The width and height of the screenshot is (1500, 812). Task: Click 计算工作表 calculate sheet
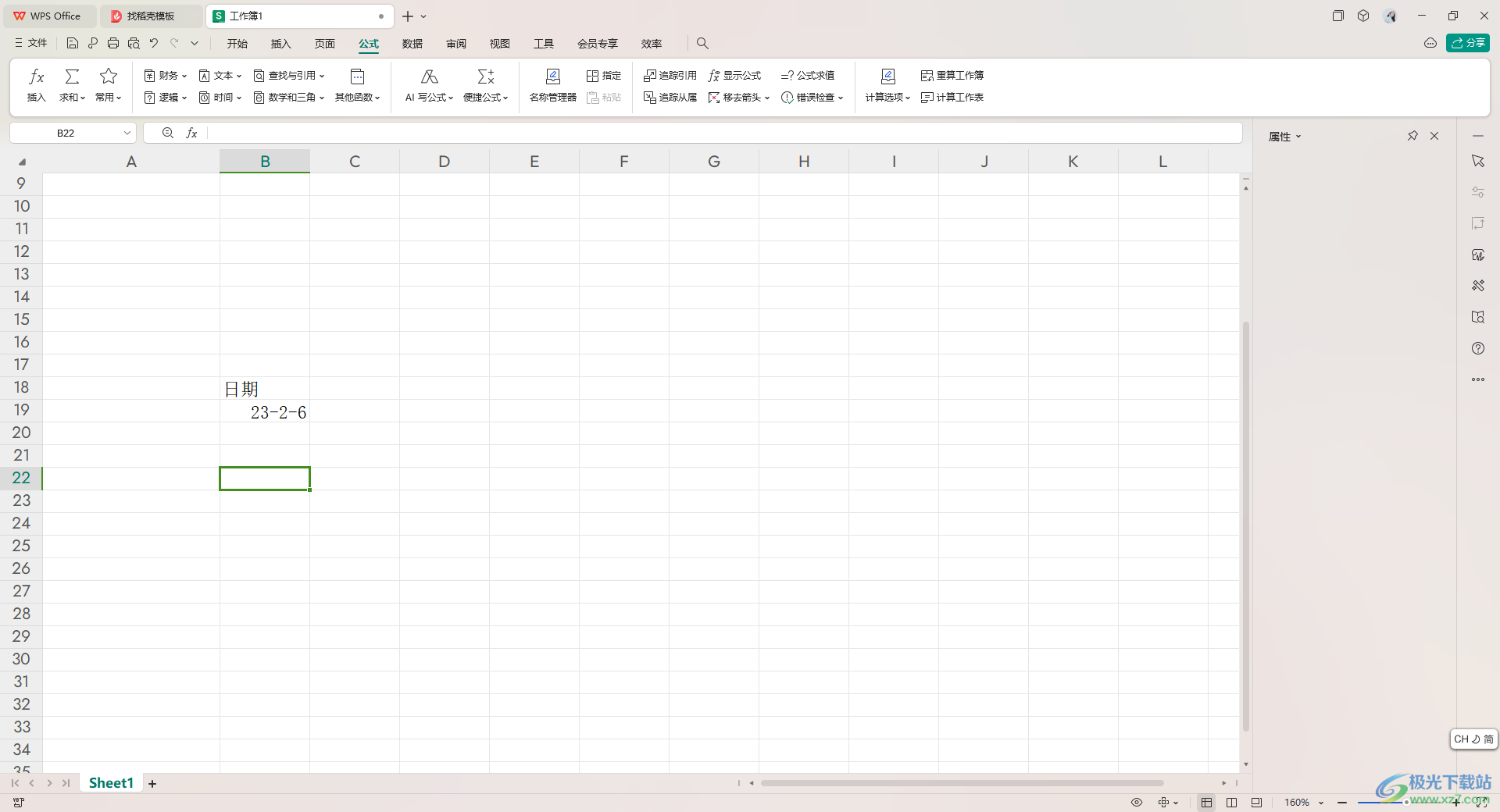tap(952, 98)
